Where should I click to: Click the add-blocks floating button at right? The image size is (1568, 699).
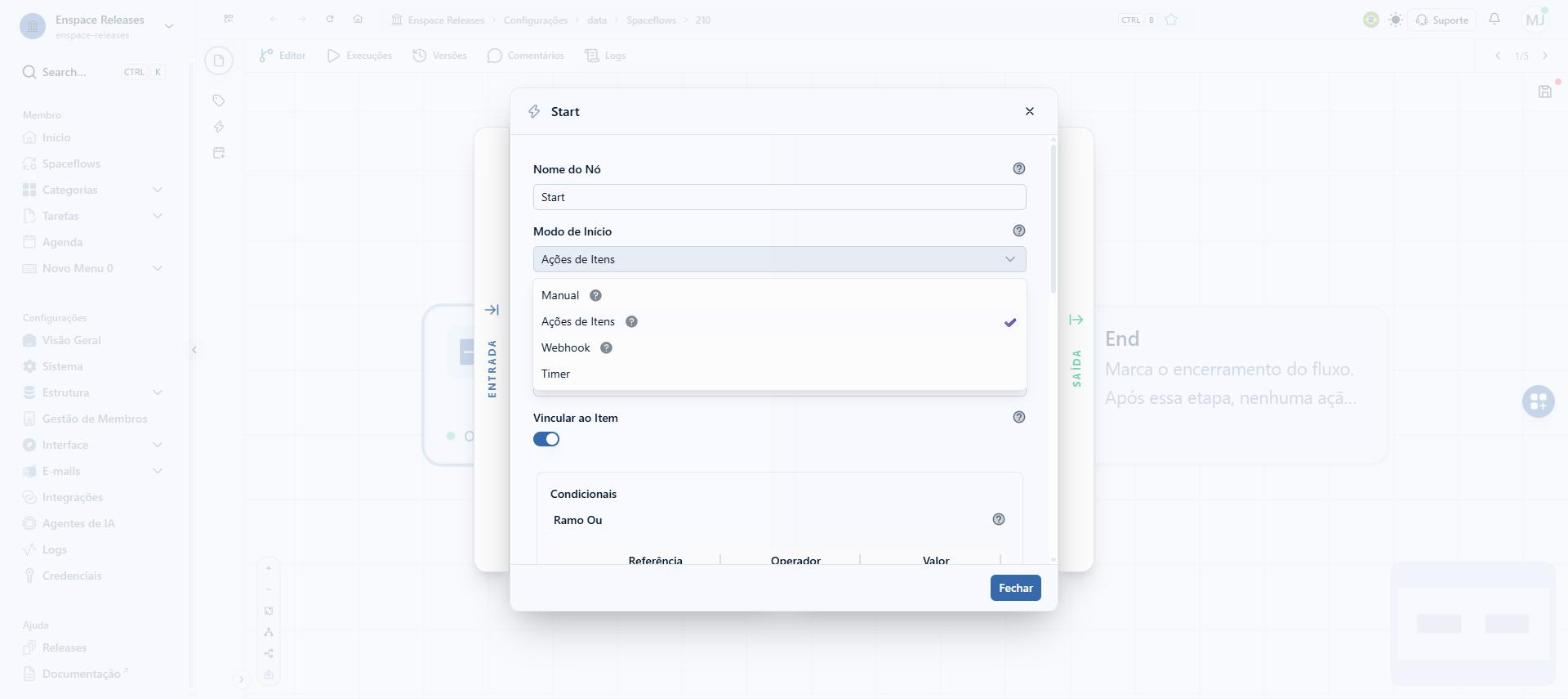(x=1538, y=401)
